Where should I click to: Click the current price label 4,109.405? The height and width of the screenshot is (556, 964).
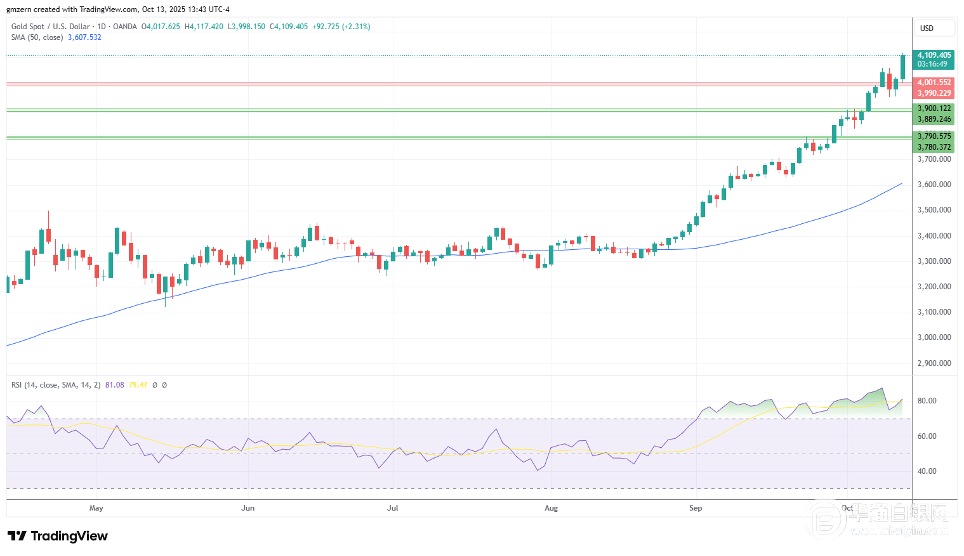[x=933, y=56]
